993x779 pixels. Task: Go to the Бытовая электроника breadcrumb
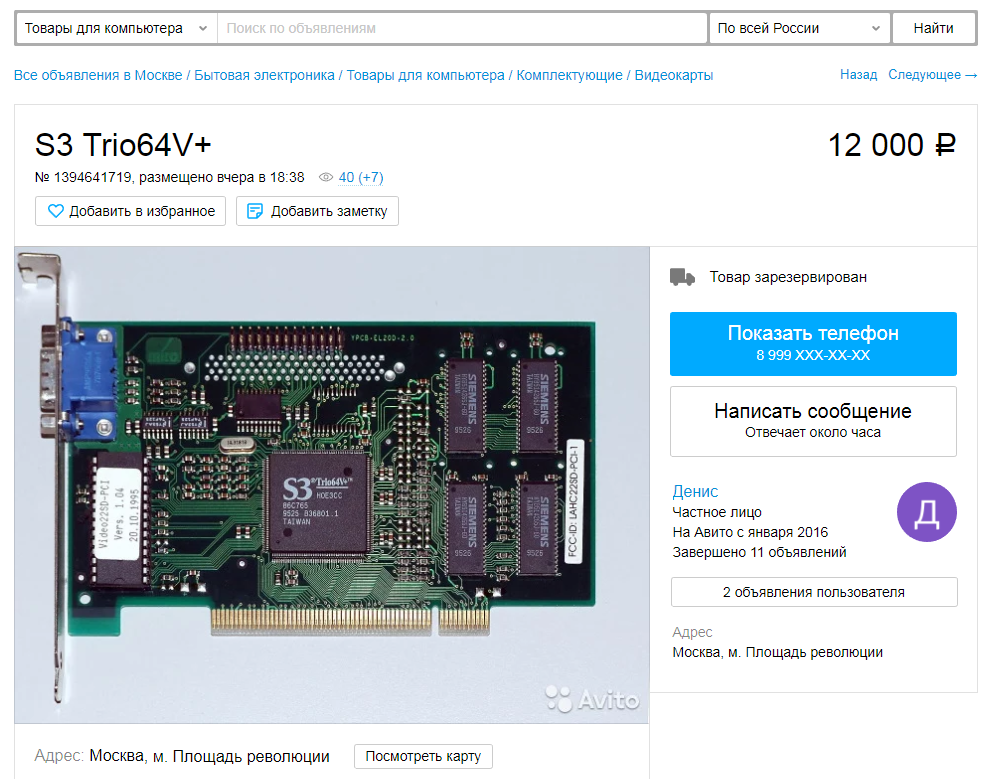264,75
